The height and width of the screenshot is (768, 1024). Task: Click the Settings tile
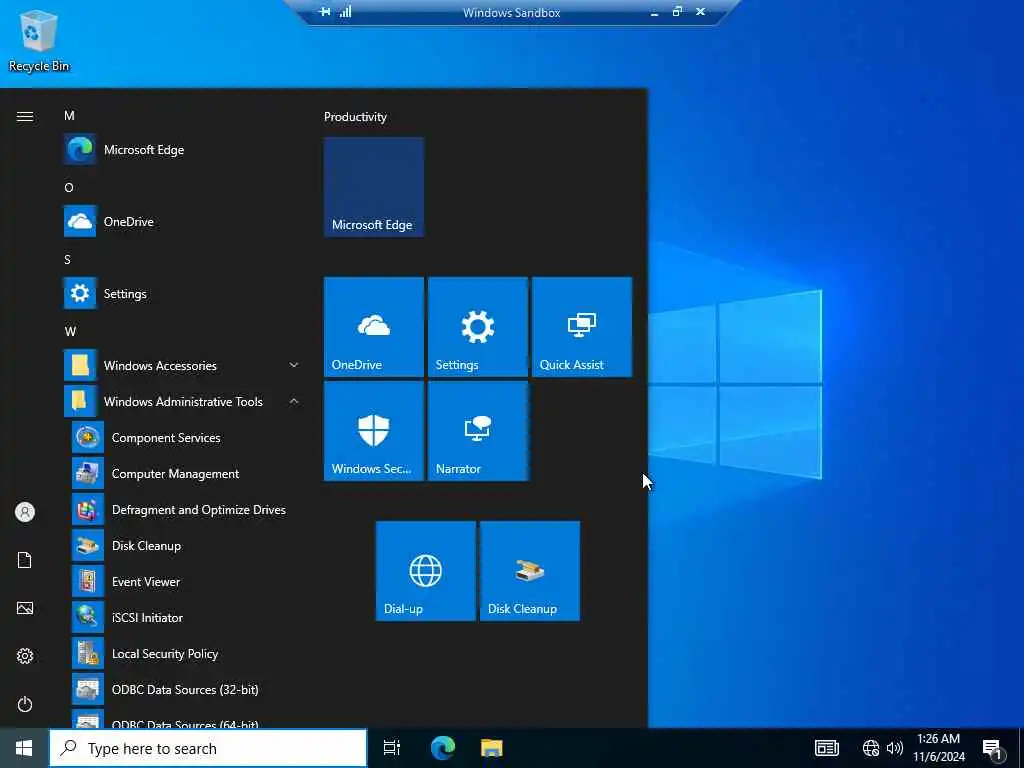tap(477, 327)
